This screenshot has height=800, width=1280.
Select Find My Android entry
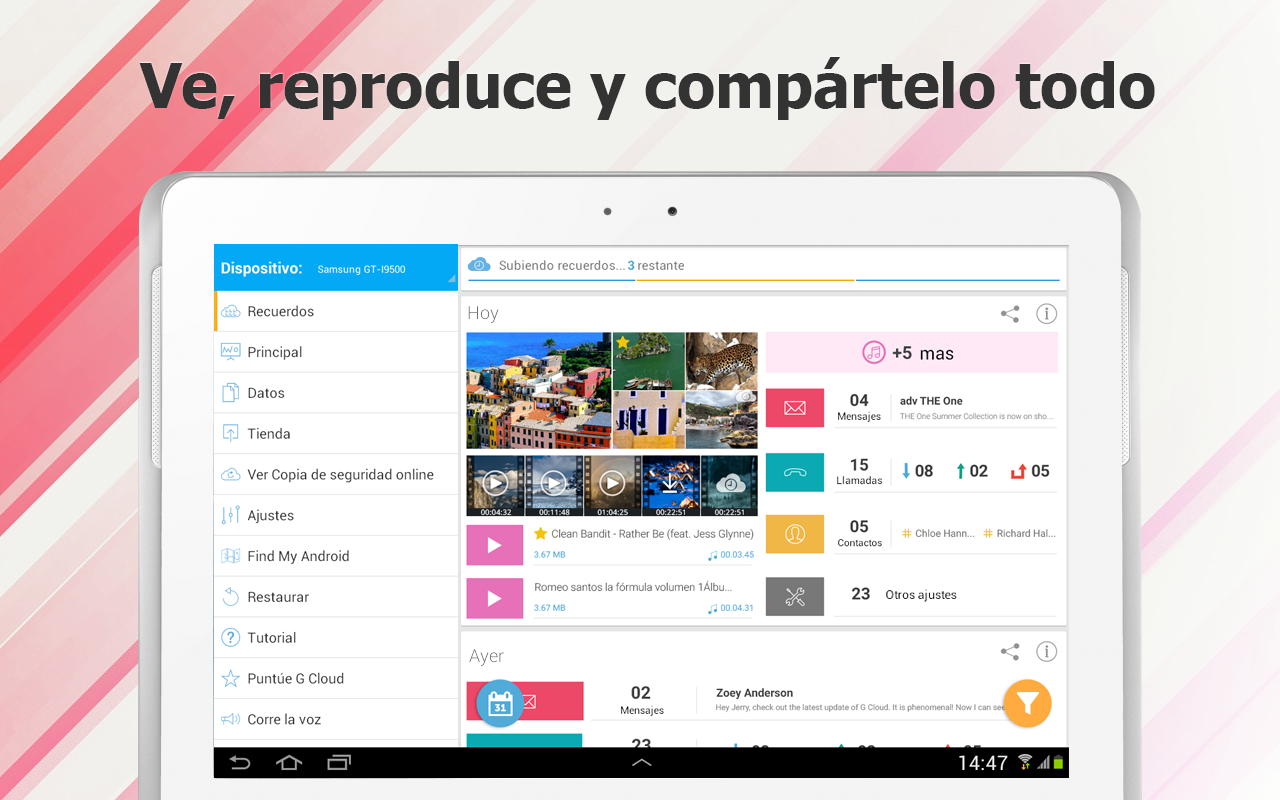tap(336, 556)
